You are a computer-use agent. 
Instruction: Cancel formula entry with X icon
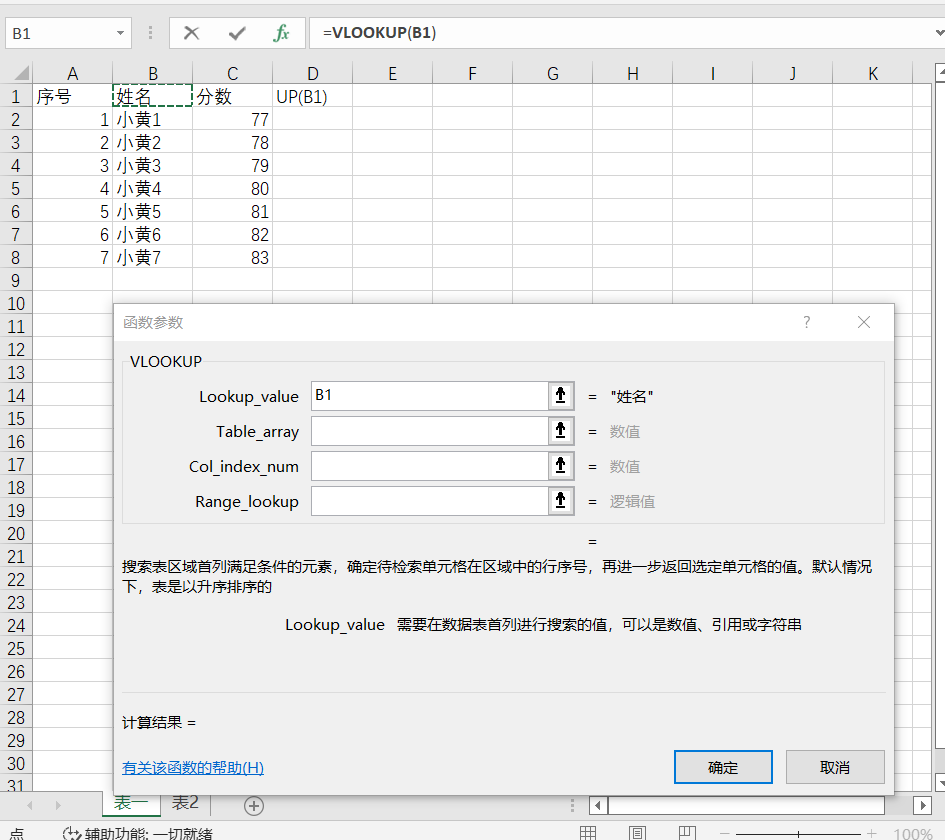[x=192, y=33]
